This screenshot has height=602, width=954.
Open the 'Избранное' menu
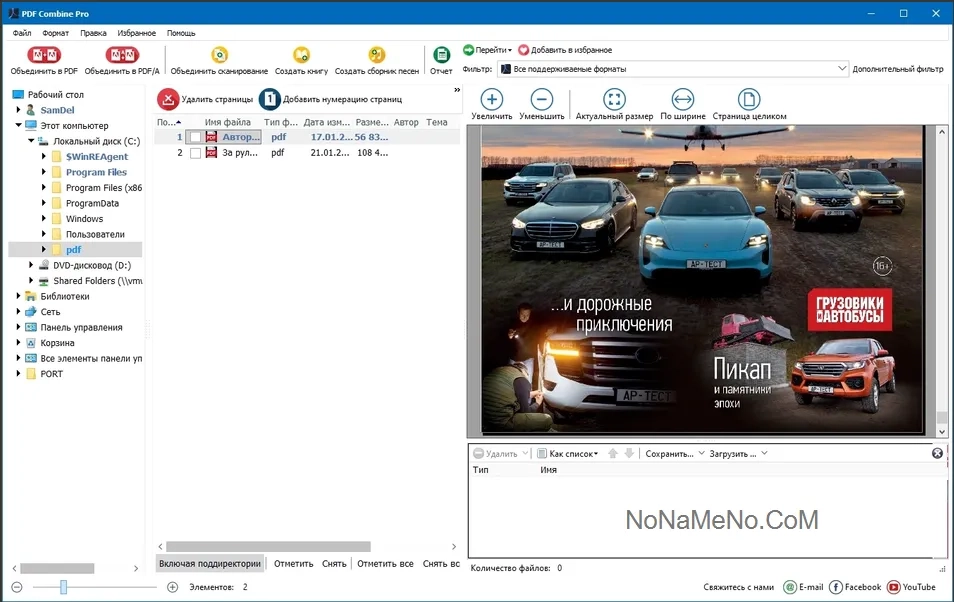click(x=136, y=33)
